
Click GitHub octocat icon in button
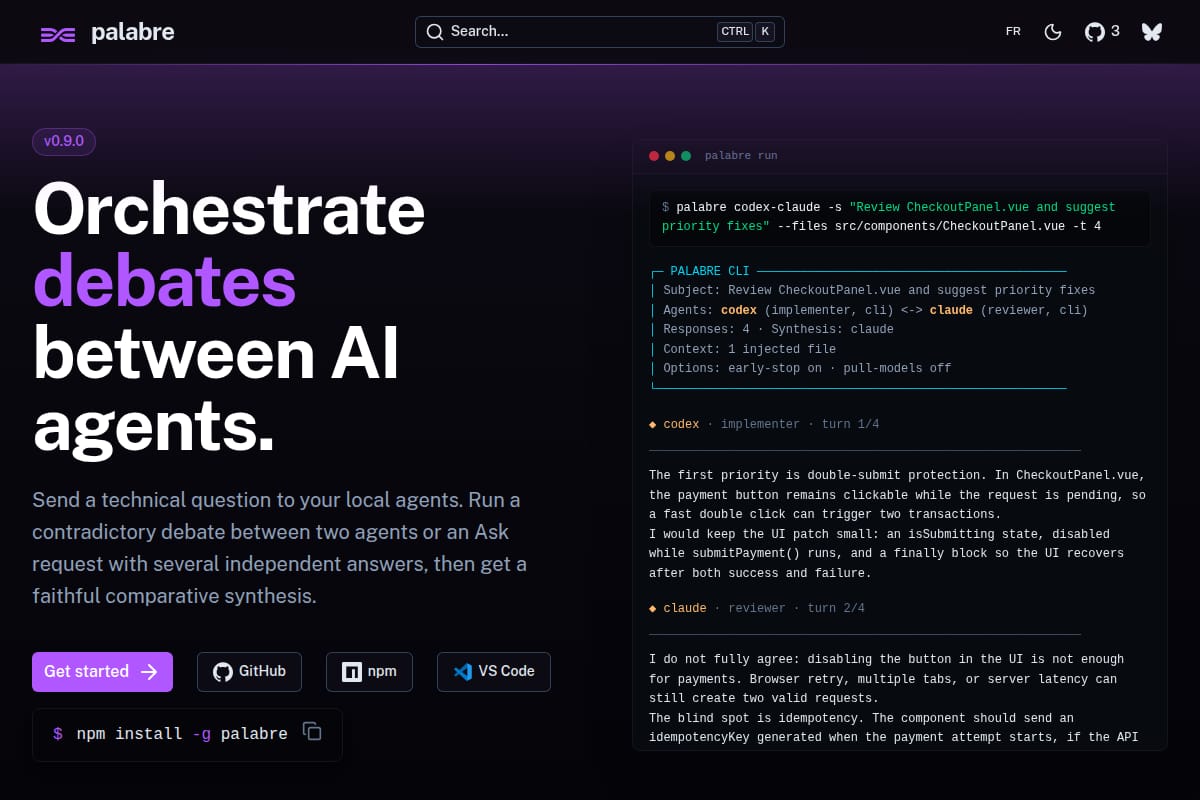(x=222, y=672)
